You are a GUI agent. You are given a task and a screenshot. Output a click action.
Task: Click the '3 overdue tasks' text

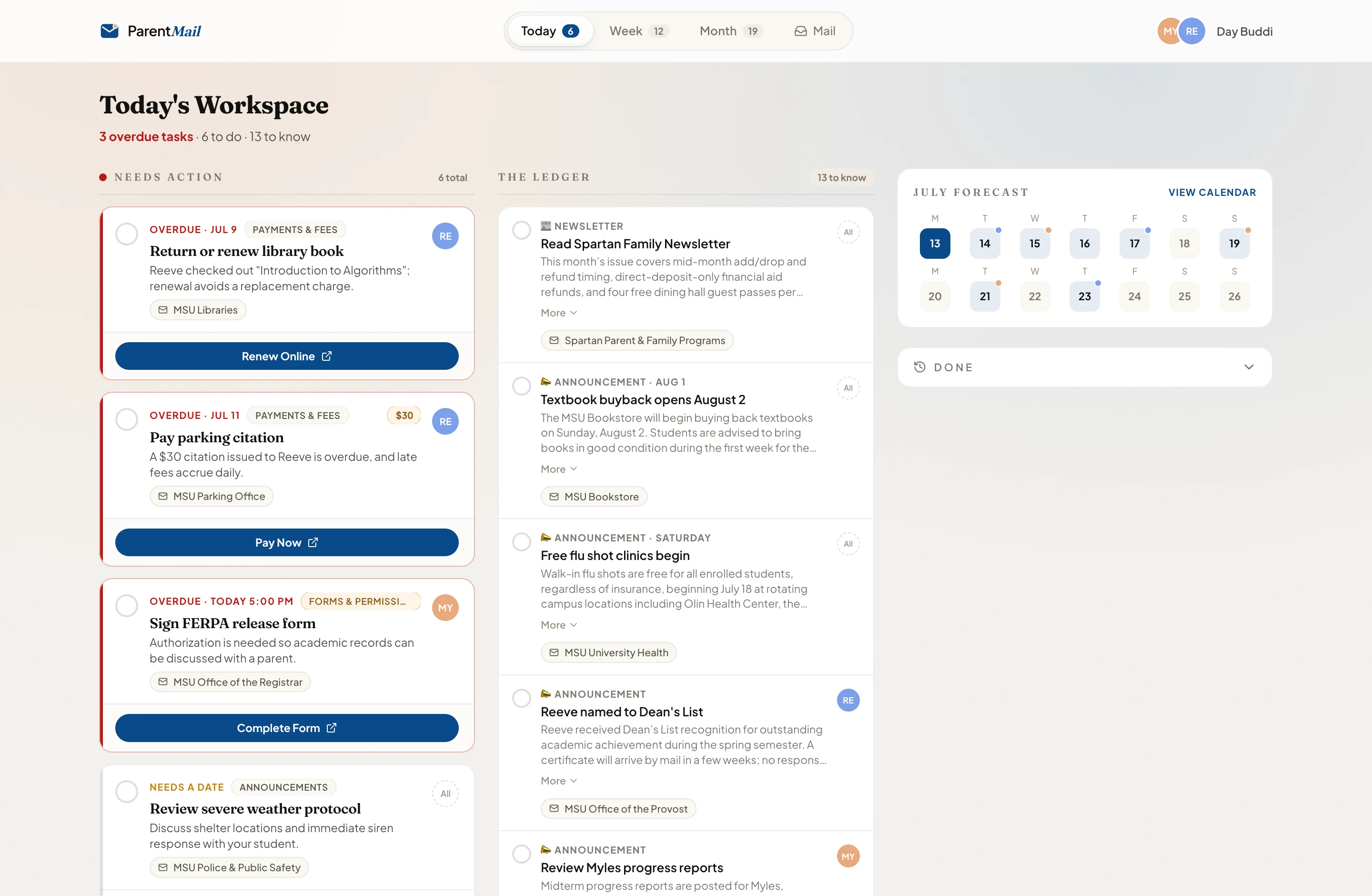point(146,137)
